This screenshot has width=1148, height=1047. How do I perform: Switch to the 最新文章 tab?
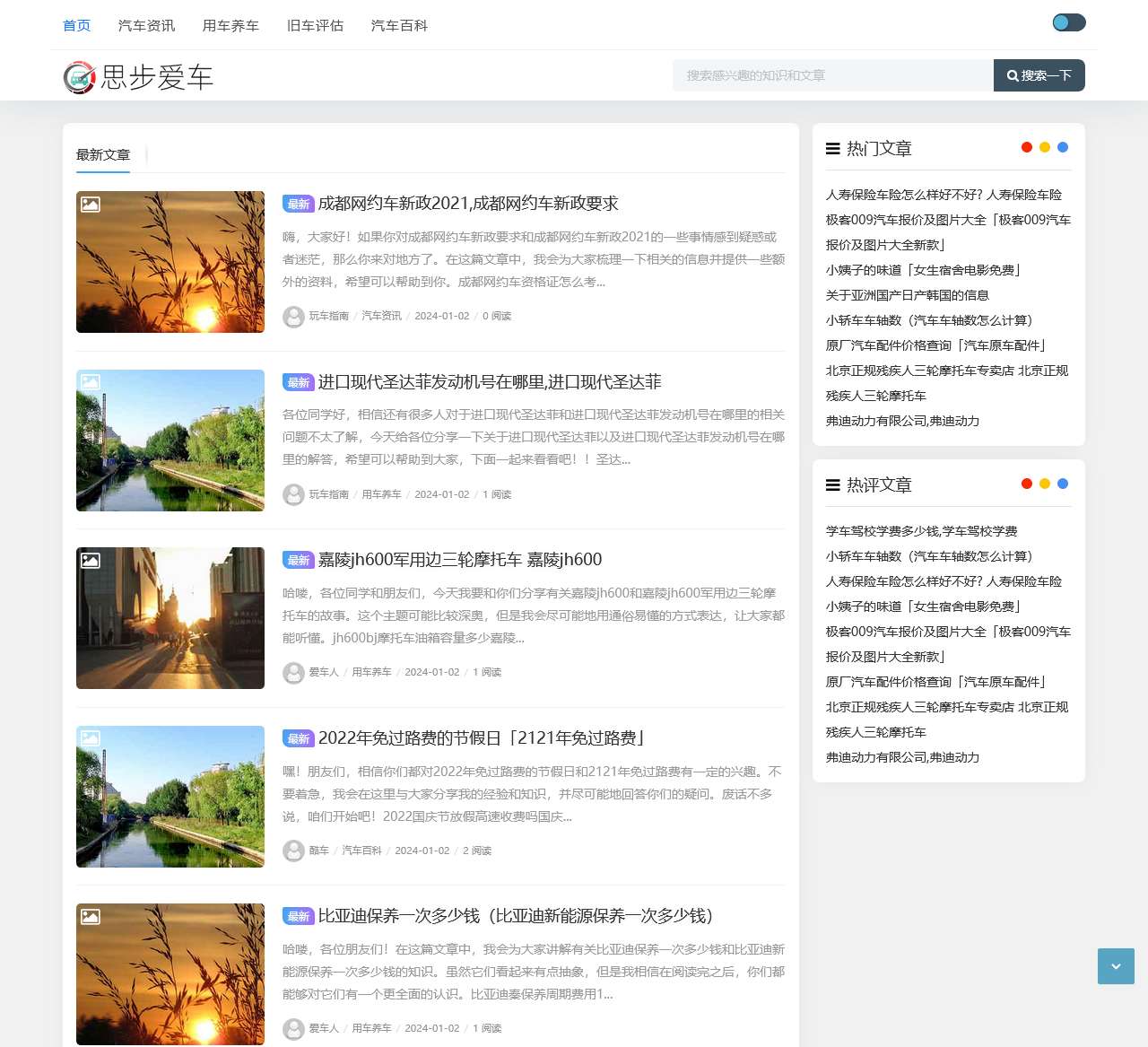pyautogui.click(x=102, y=154)
